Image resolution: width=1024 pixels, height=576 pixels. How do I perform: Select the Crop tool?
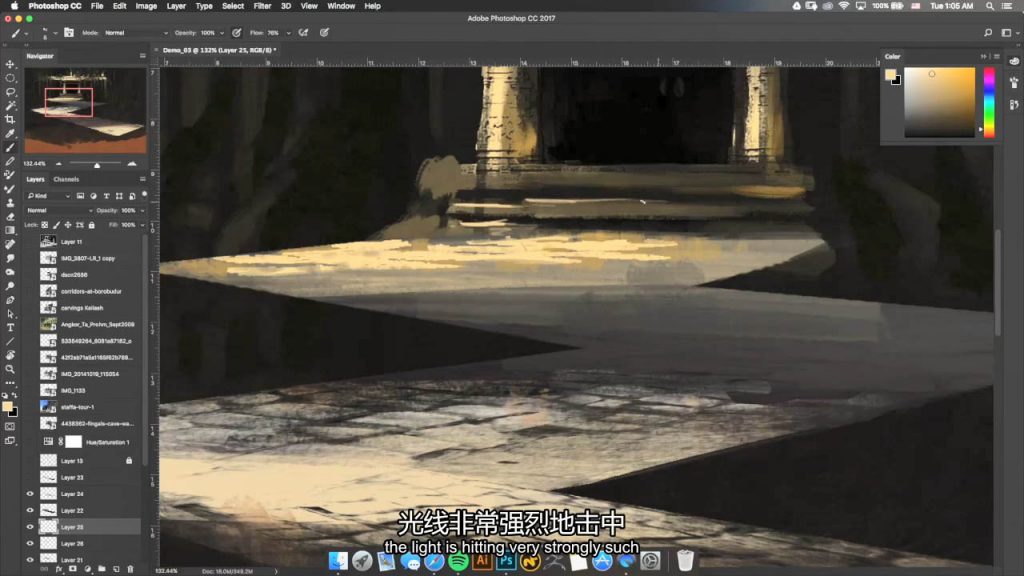tap(10, 120)
